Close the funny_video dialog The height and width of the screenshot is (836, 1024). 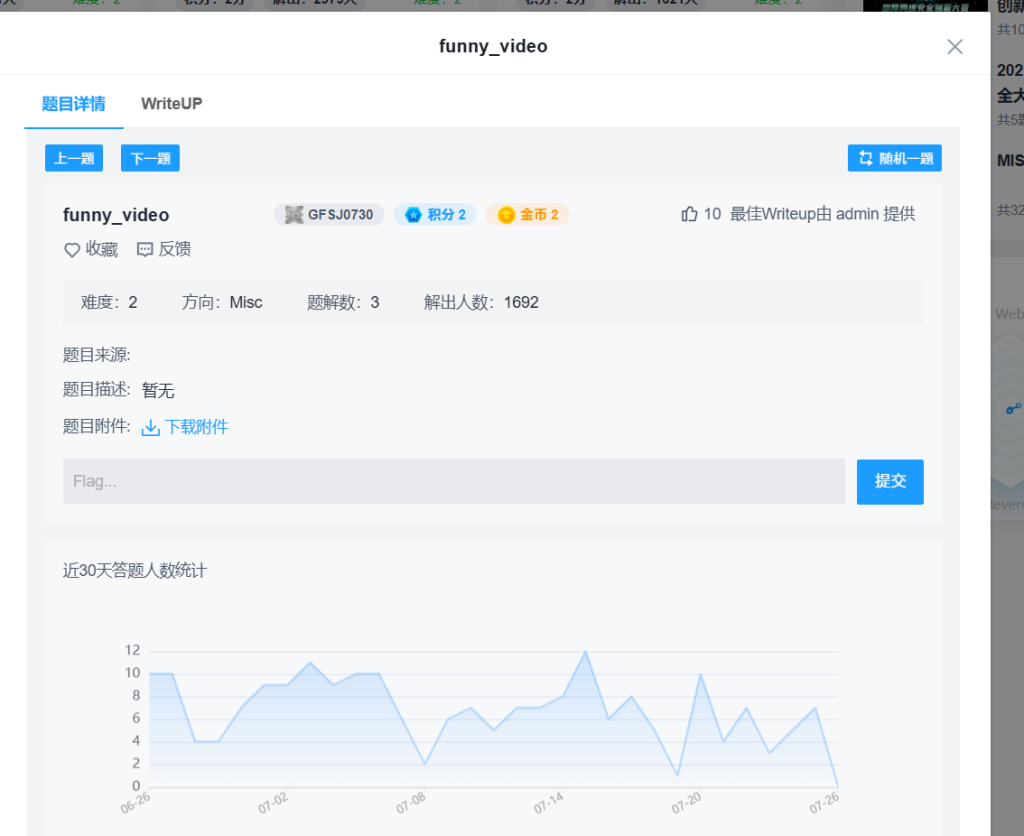pyautogui.click(x=955, y=47)
